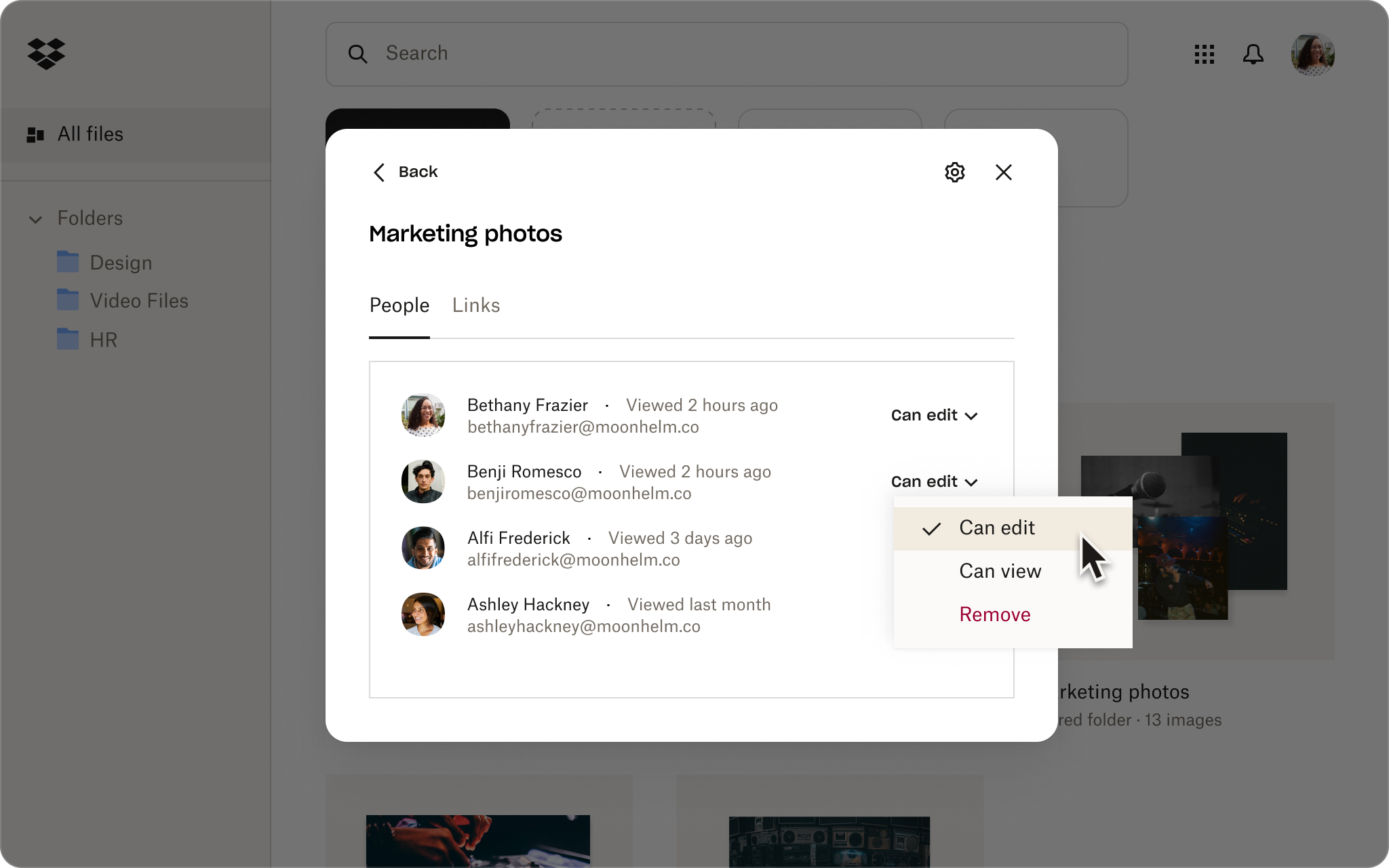Select Remove from the permissions menu
1389x868 pixels.
pos(994,614)
